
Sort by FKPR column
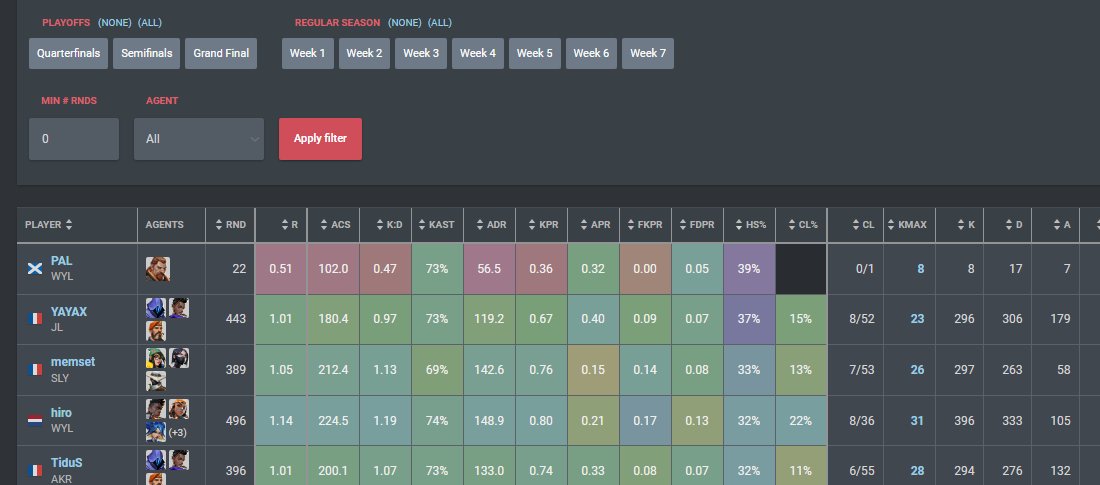pyautogui.click(x=645, y=225)
